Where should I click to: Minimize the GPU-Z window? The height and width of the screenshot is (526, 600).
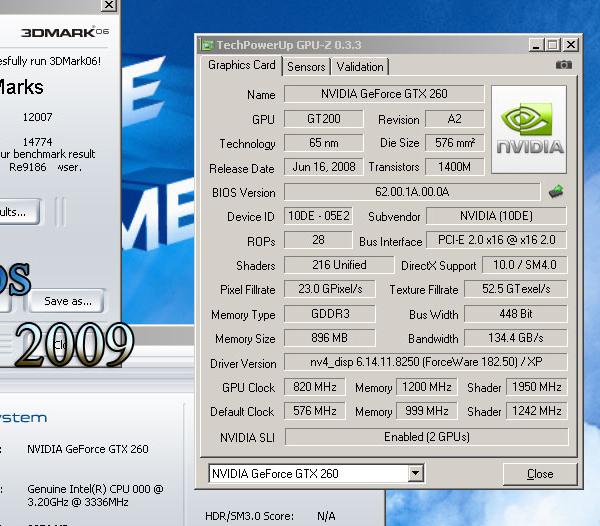(536, 45)
